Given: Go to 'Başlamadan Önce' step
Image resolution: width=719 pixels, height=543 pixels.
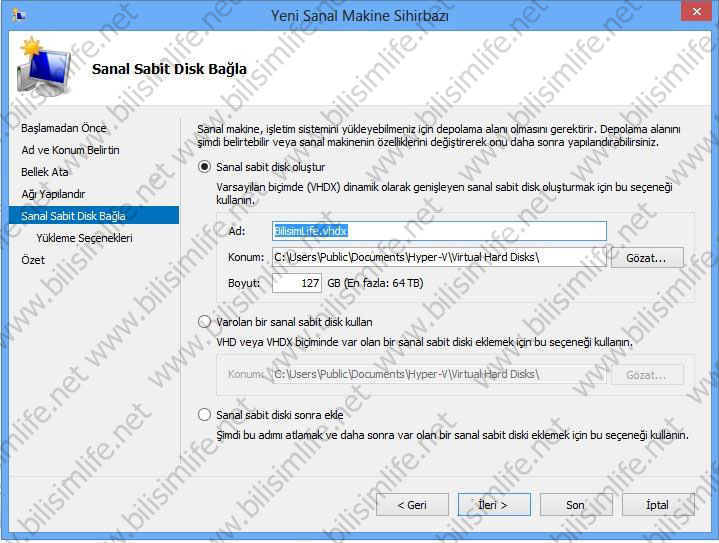Looking at the screenshot, I should tap(63, 128).
